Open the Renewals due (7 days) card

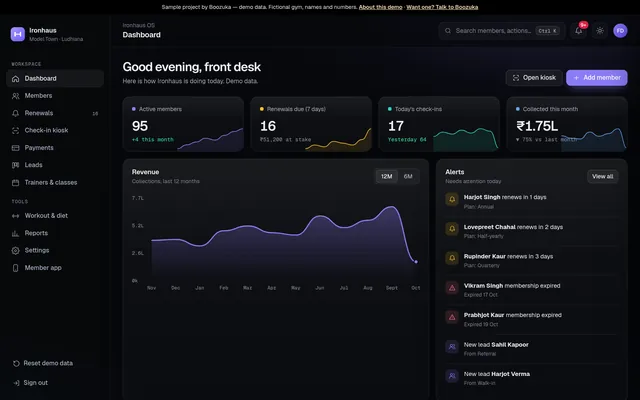(x=311, y=124)
